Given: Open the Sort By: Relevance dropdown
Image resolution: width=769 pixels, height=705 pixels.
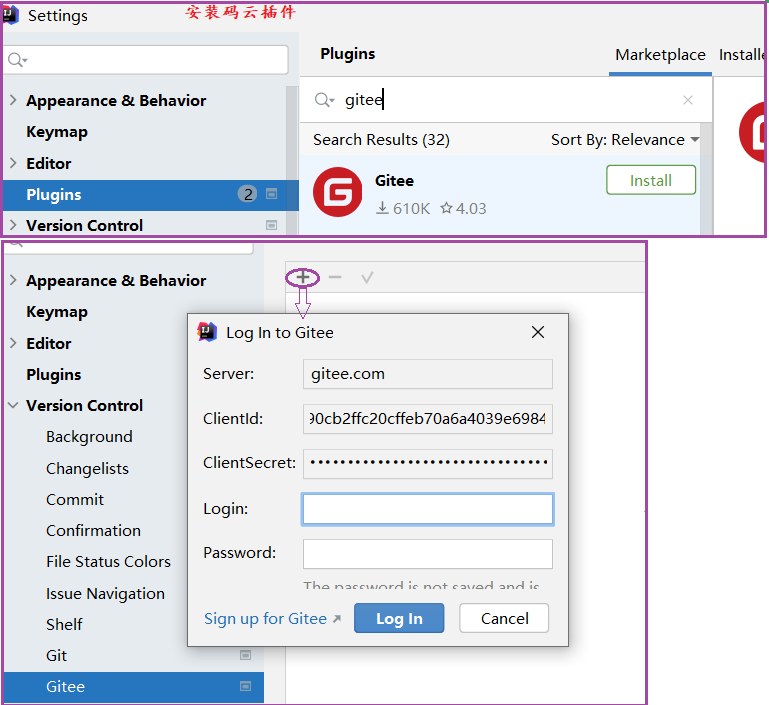Looking at the screenshot, I should pyautogui.click(x=625, y=140).
